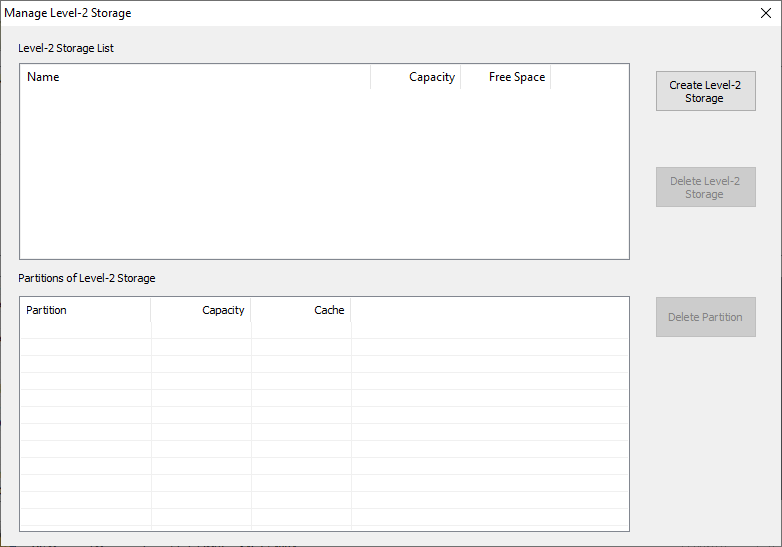Select the Cache column header
This screenshot has width=782, height=547.
[301, 310]
